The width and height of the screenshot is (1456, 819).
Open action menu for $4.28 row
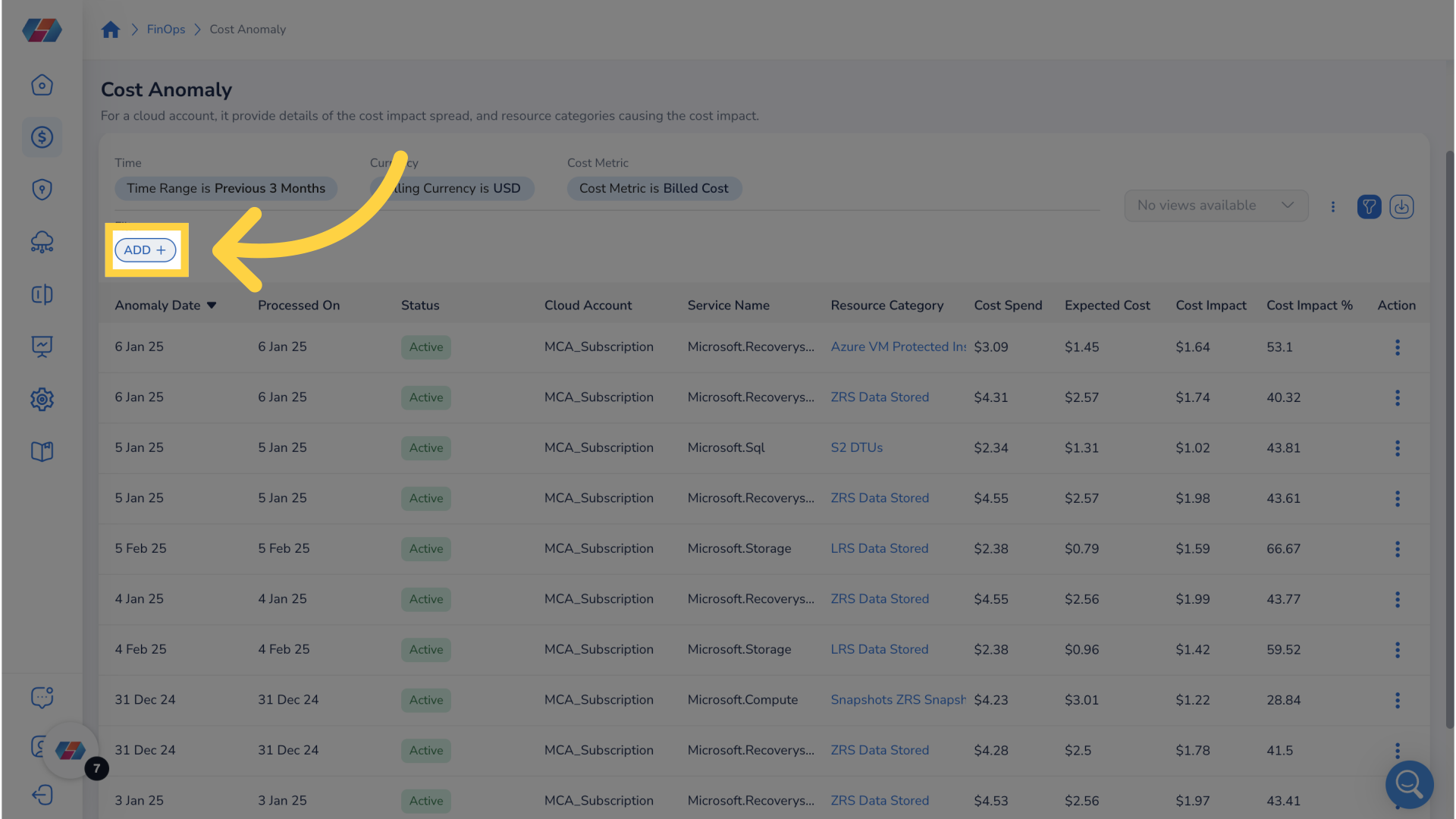click(1397, 751)
